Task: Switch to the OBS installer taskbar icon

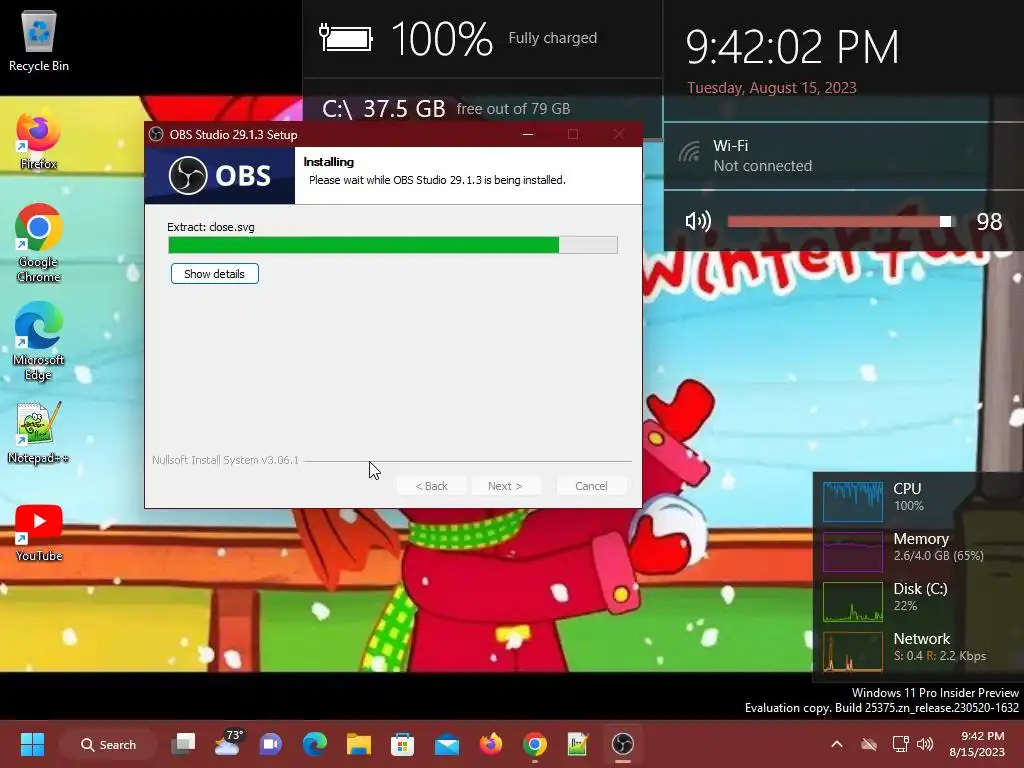Action: [622, 744]
